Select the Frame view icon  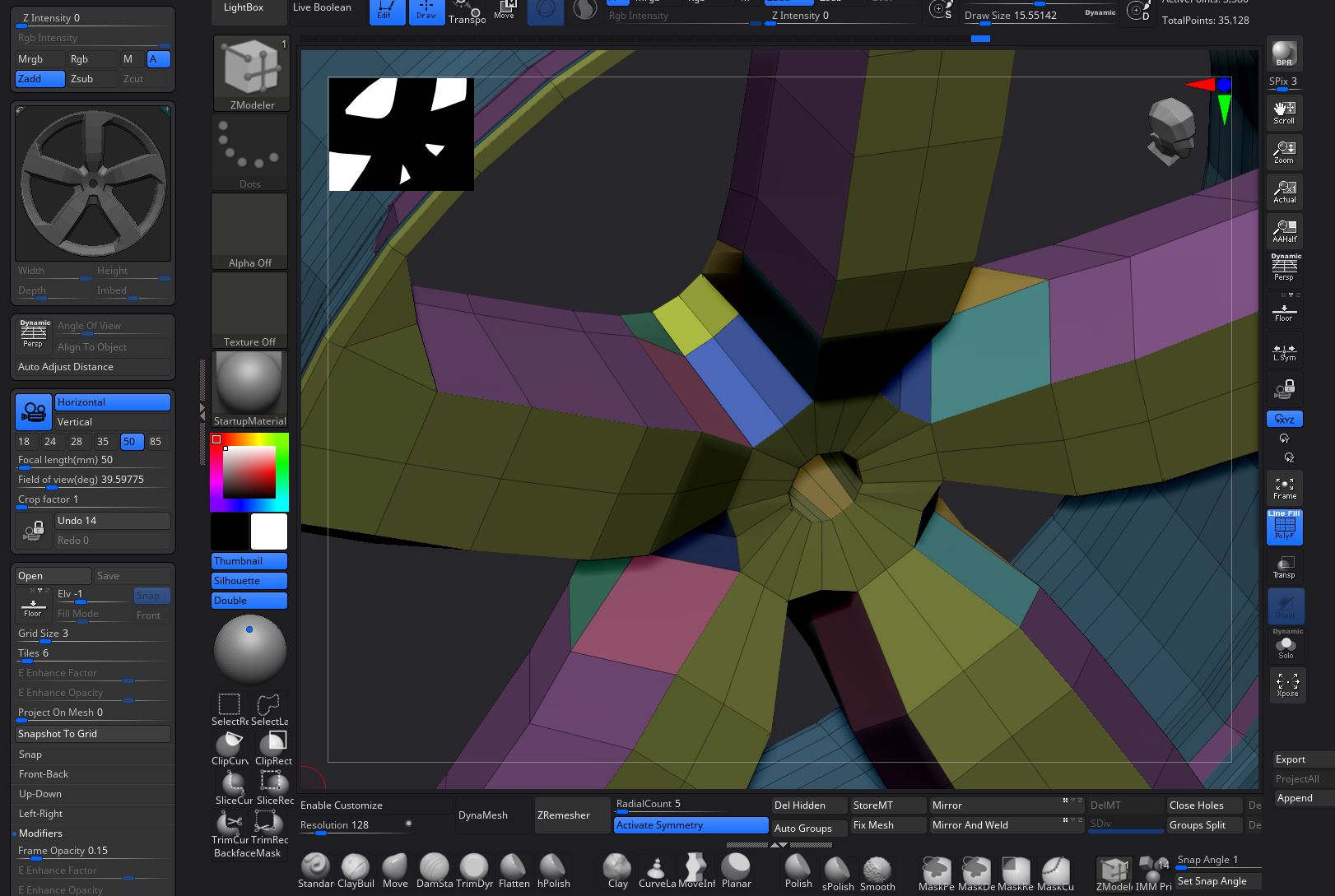[x=1284, y=487]
